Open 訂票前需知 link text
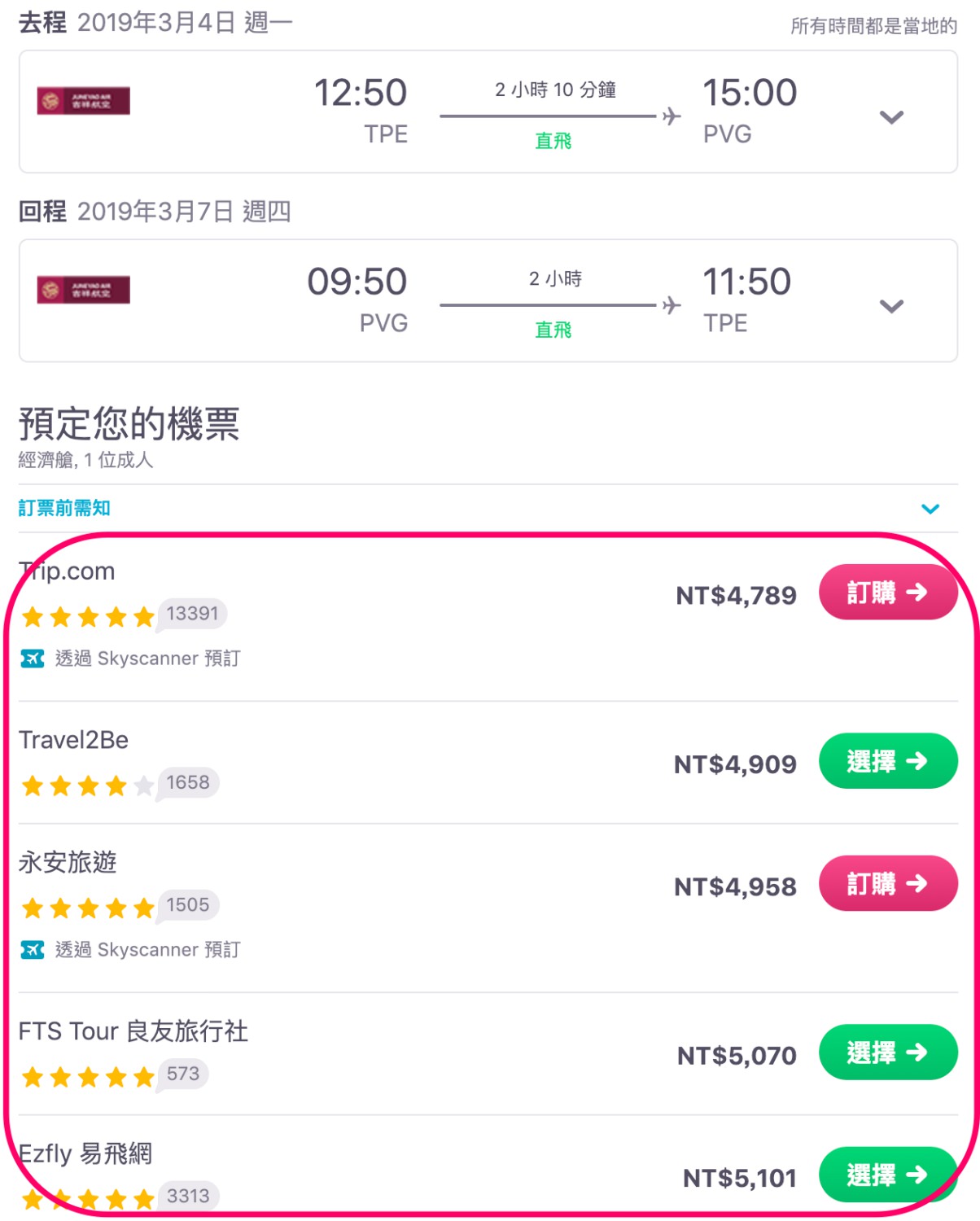980x1221 pixels. (64, 508)
